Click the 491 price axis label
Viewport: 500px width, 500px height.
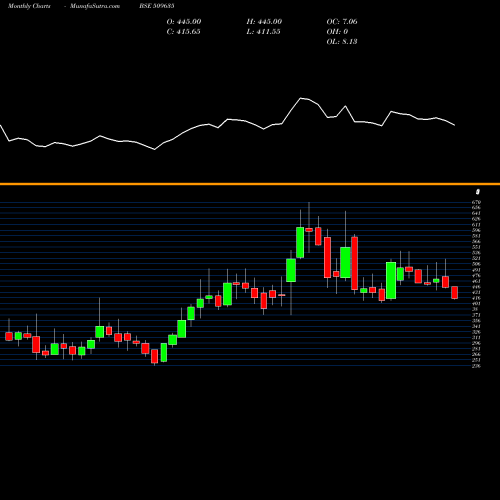pos(476,270)
